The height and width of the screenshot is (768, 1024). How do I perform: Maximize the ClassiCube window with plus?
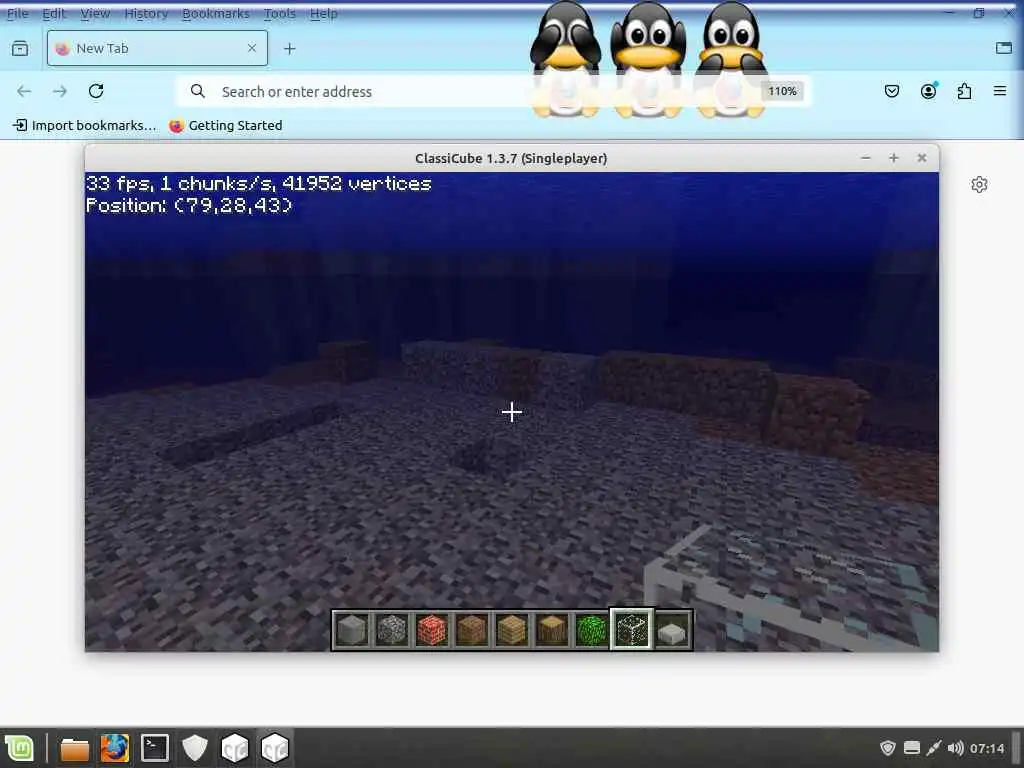(x=893, y=158)
